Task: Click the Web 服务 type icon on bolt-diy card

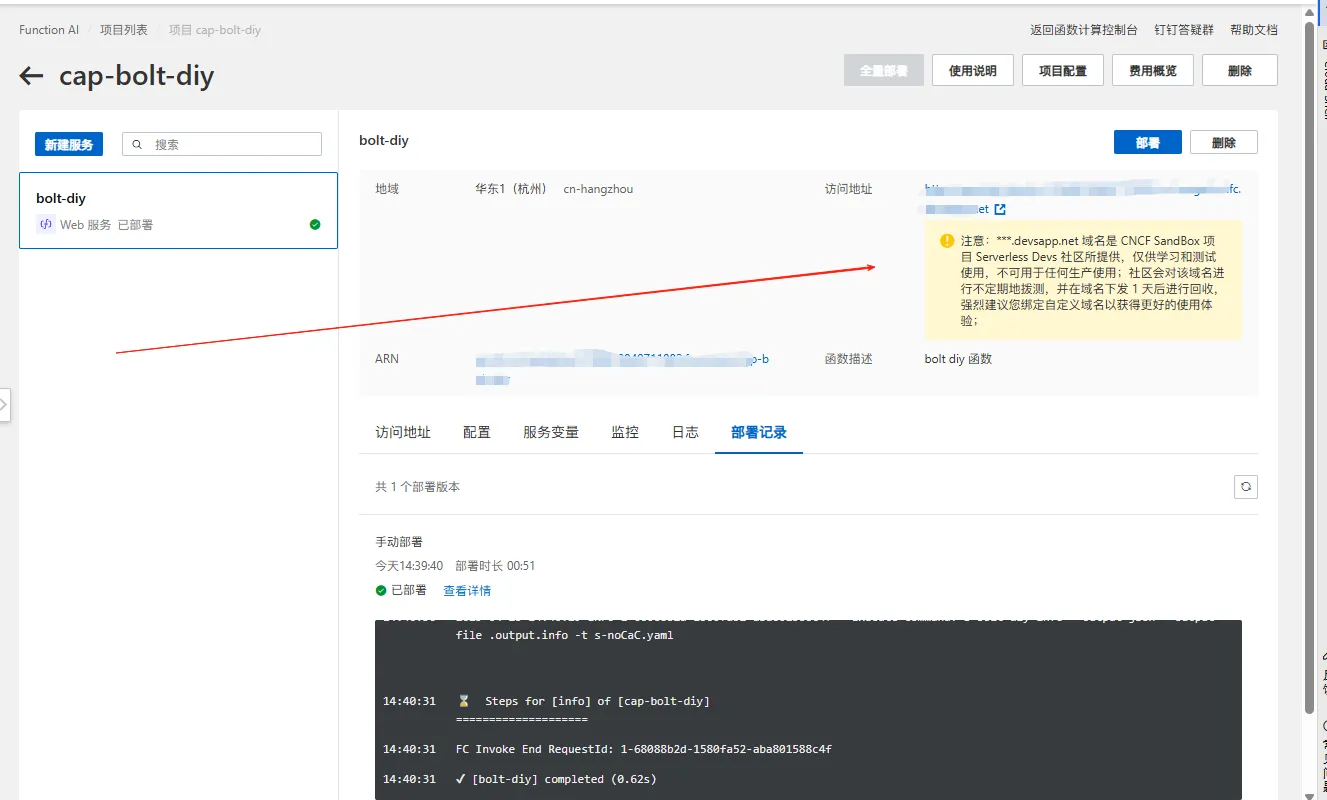Action: tap(45, 225)
